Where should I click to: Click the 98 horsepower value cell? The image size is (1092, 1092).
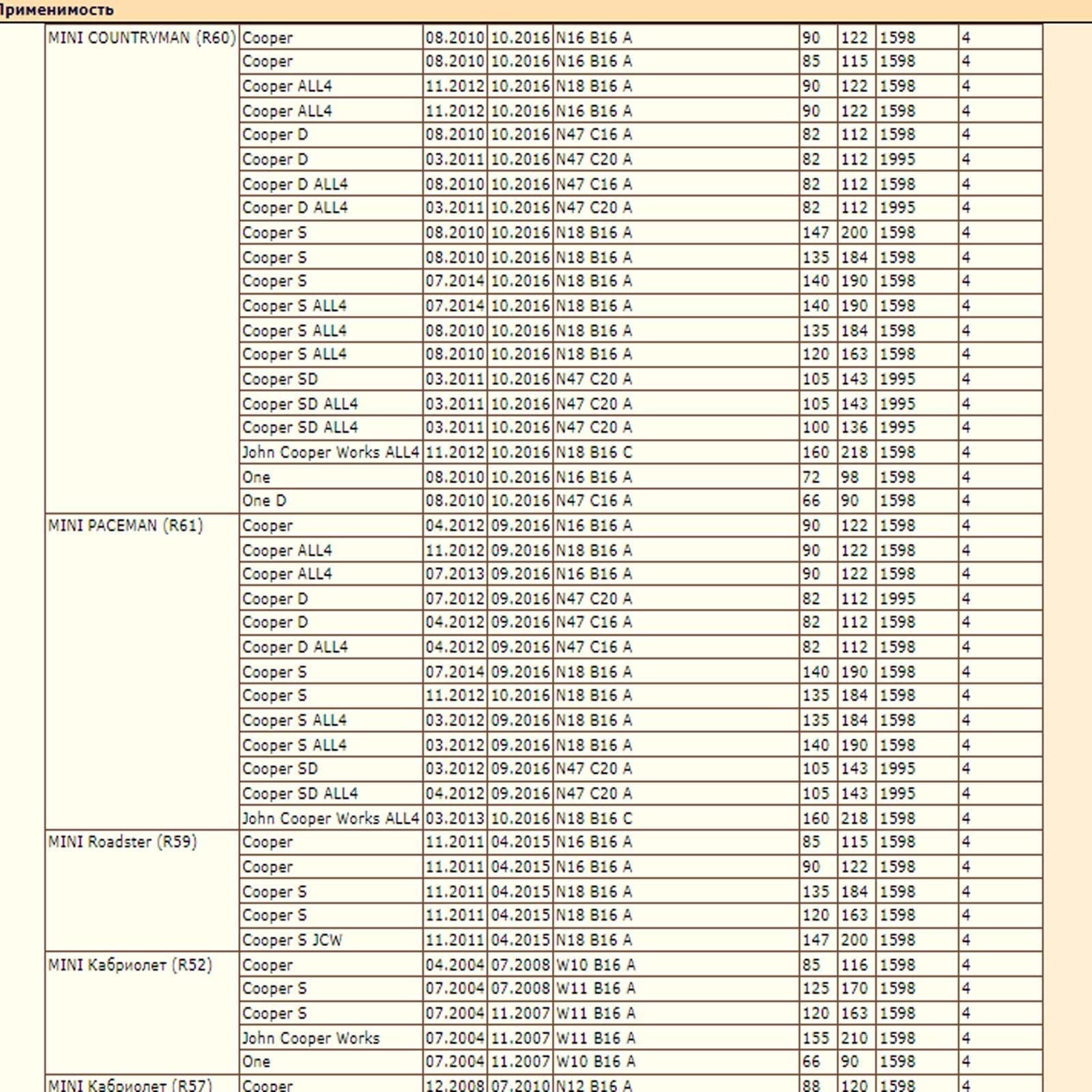[850, 477]
